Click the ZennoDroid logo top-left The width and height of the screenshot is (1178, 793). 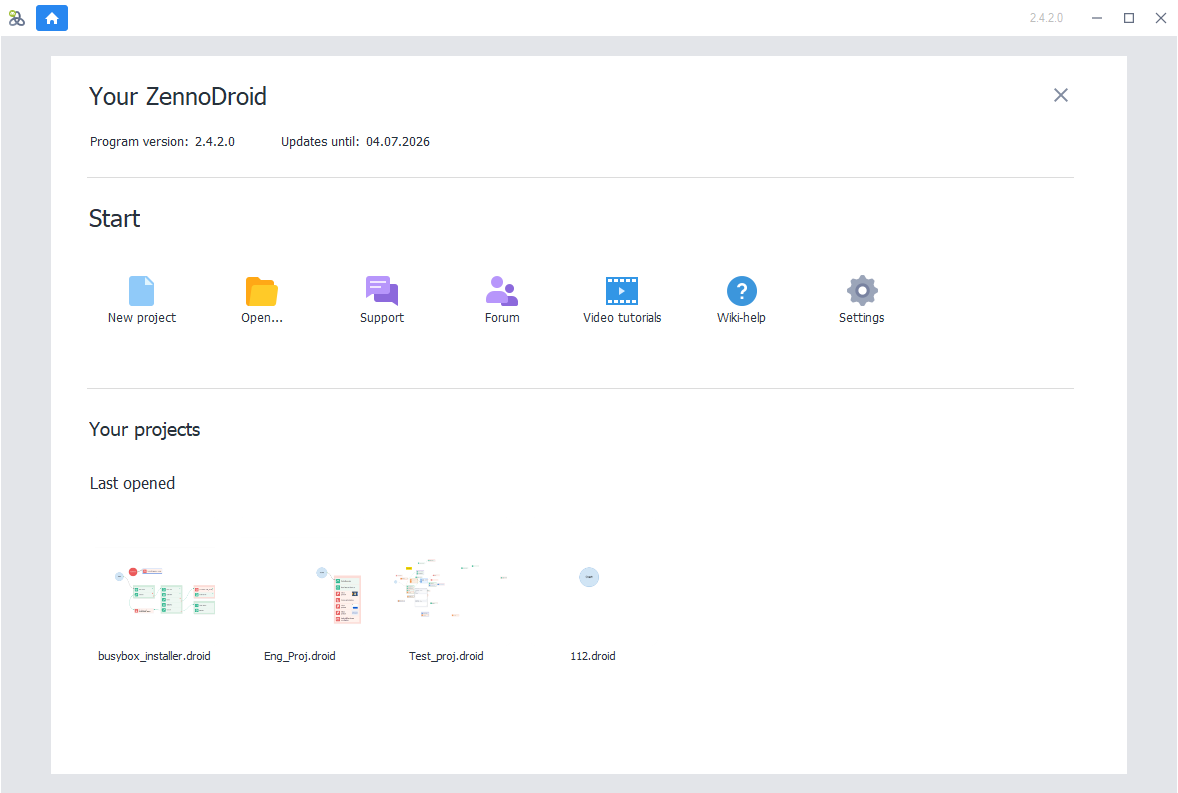coord(16,18)
